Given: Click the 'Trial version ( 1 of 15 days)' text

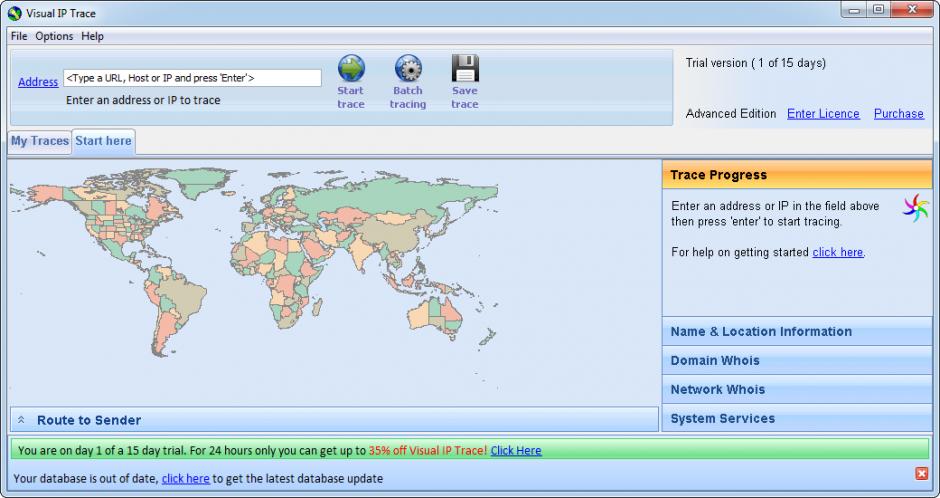Looking at the screenshot, I should [756, 63].
